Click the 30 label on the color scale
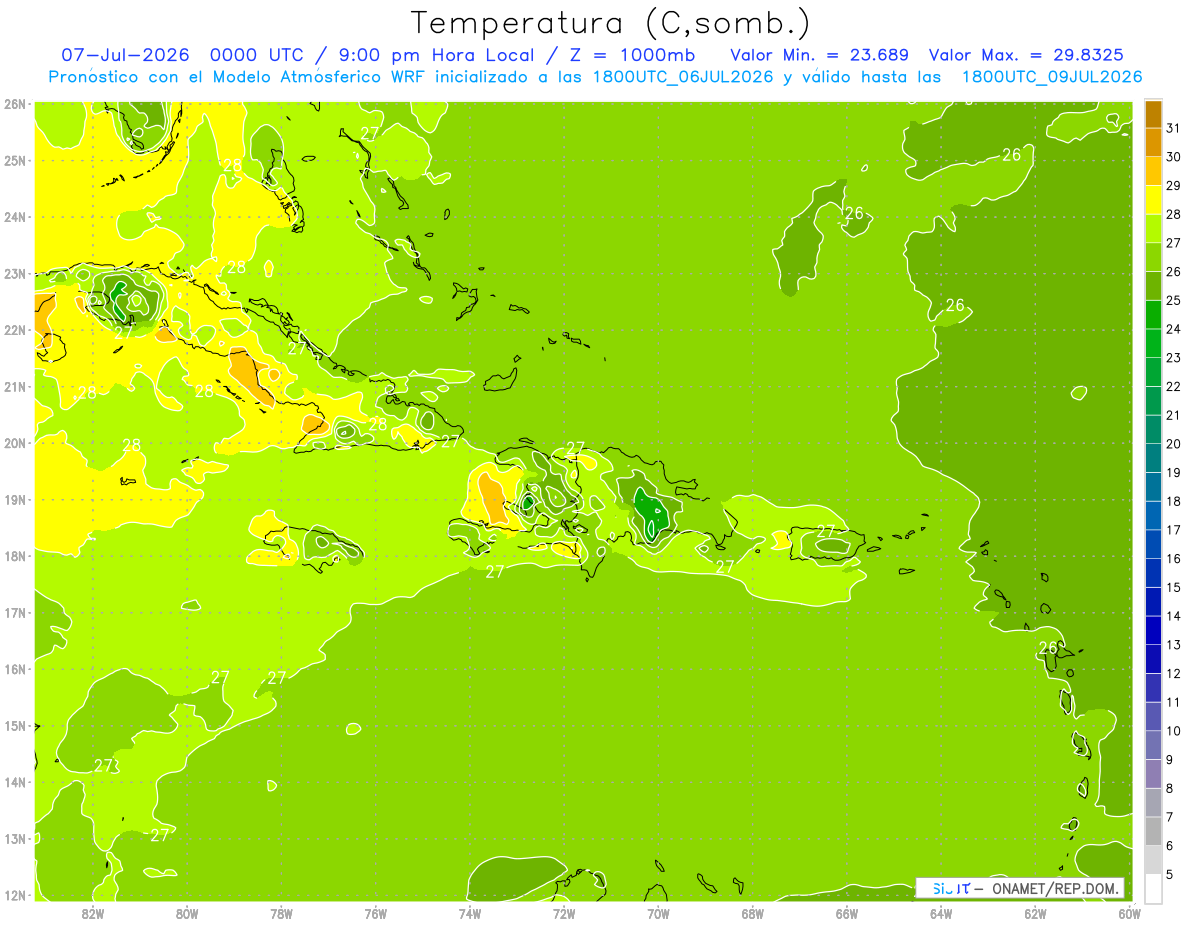This screenshot has width=1200, height=927. coord(1173,157)
